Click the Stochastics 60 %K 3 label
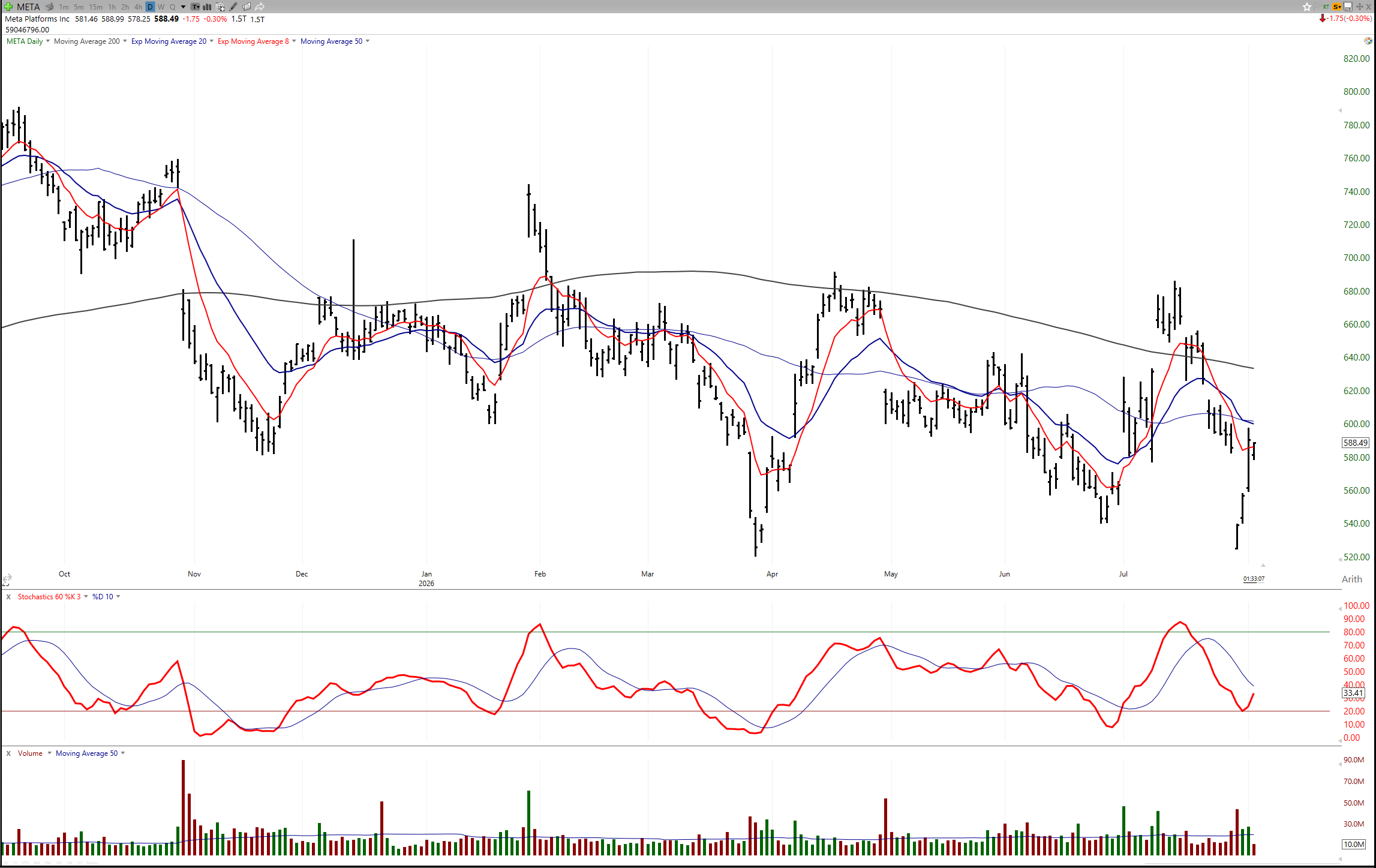 49,597
